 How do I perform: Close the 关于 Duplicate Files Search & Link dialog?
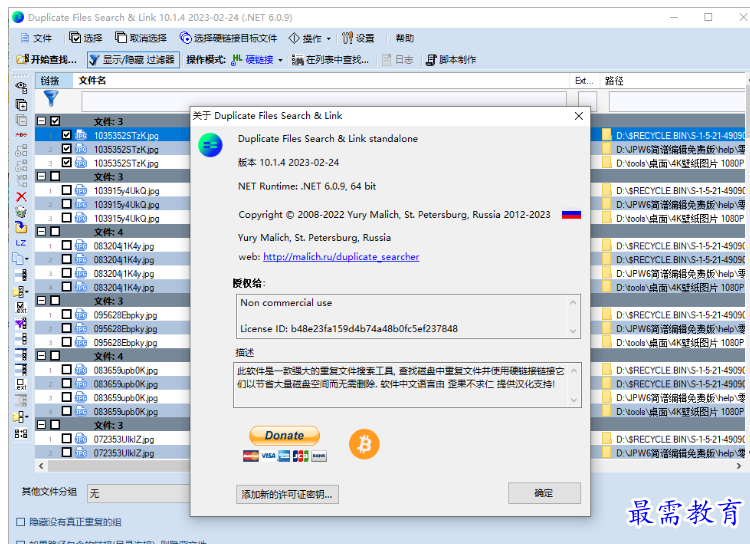[579, 116]
